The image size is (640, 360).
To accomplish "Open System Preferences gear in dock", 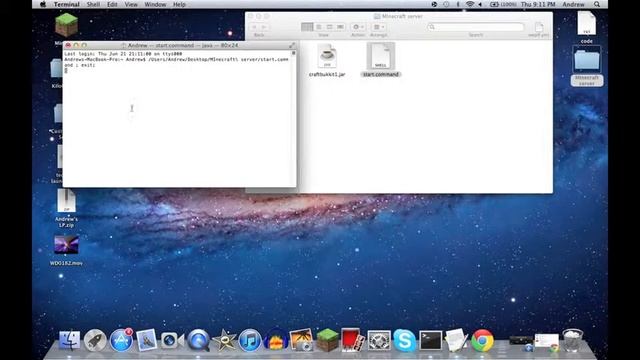I will click(x=379, y=340).
